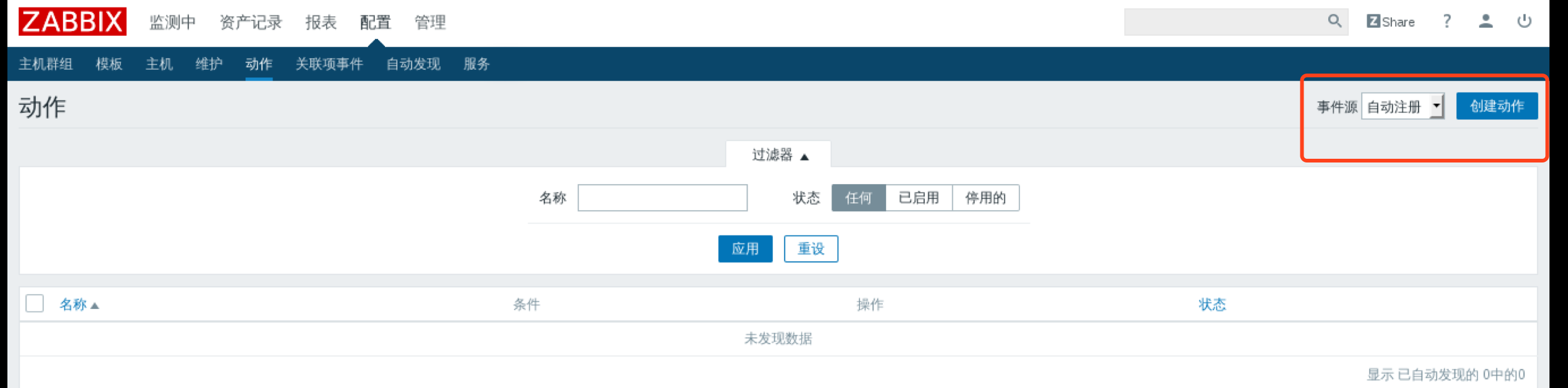Sort by 状态 column header
Screen dimensions: 1568x388
[x=1212, y=305]
